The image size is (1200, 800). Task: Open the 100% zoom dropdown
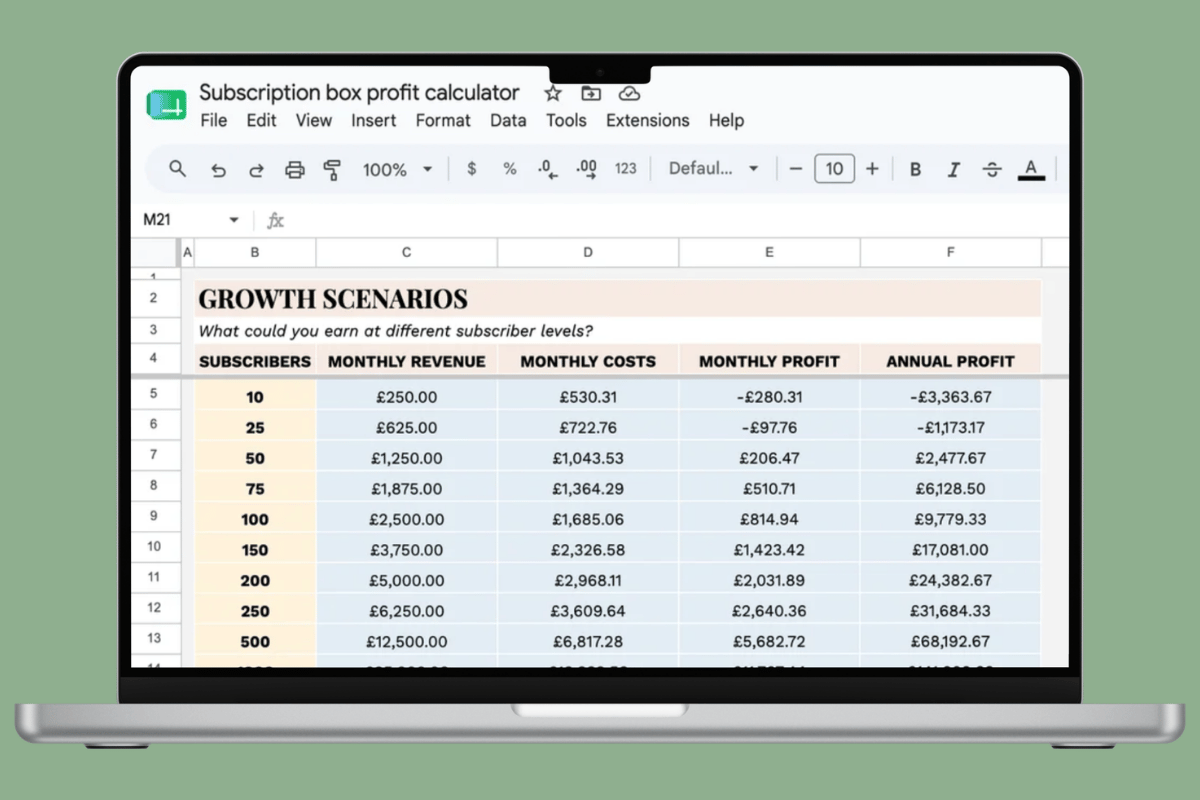click(x=397, y=170)
